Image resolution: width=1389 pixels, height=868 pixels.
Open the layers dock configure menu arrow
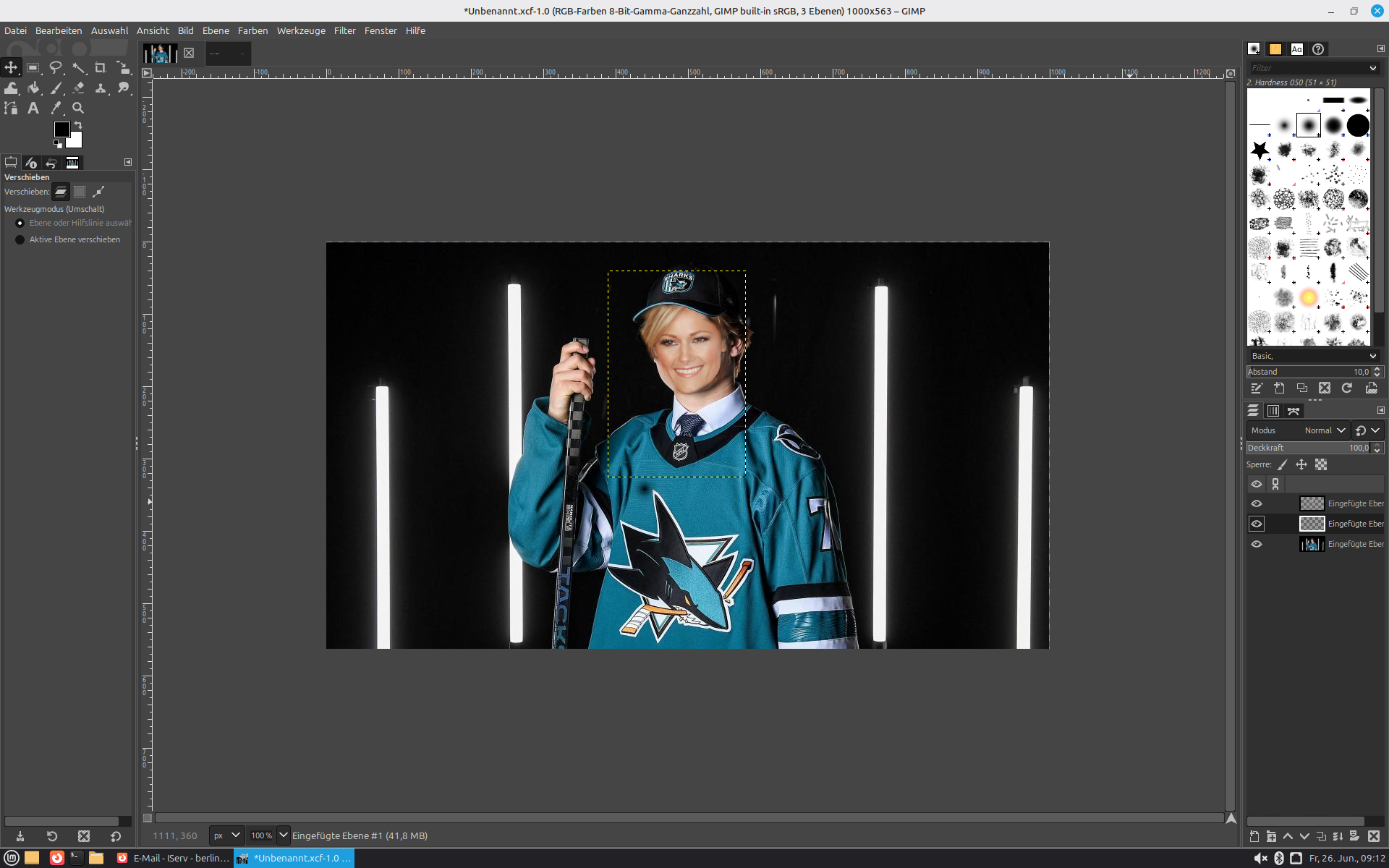(x=1380, y=410)
